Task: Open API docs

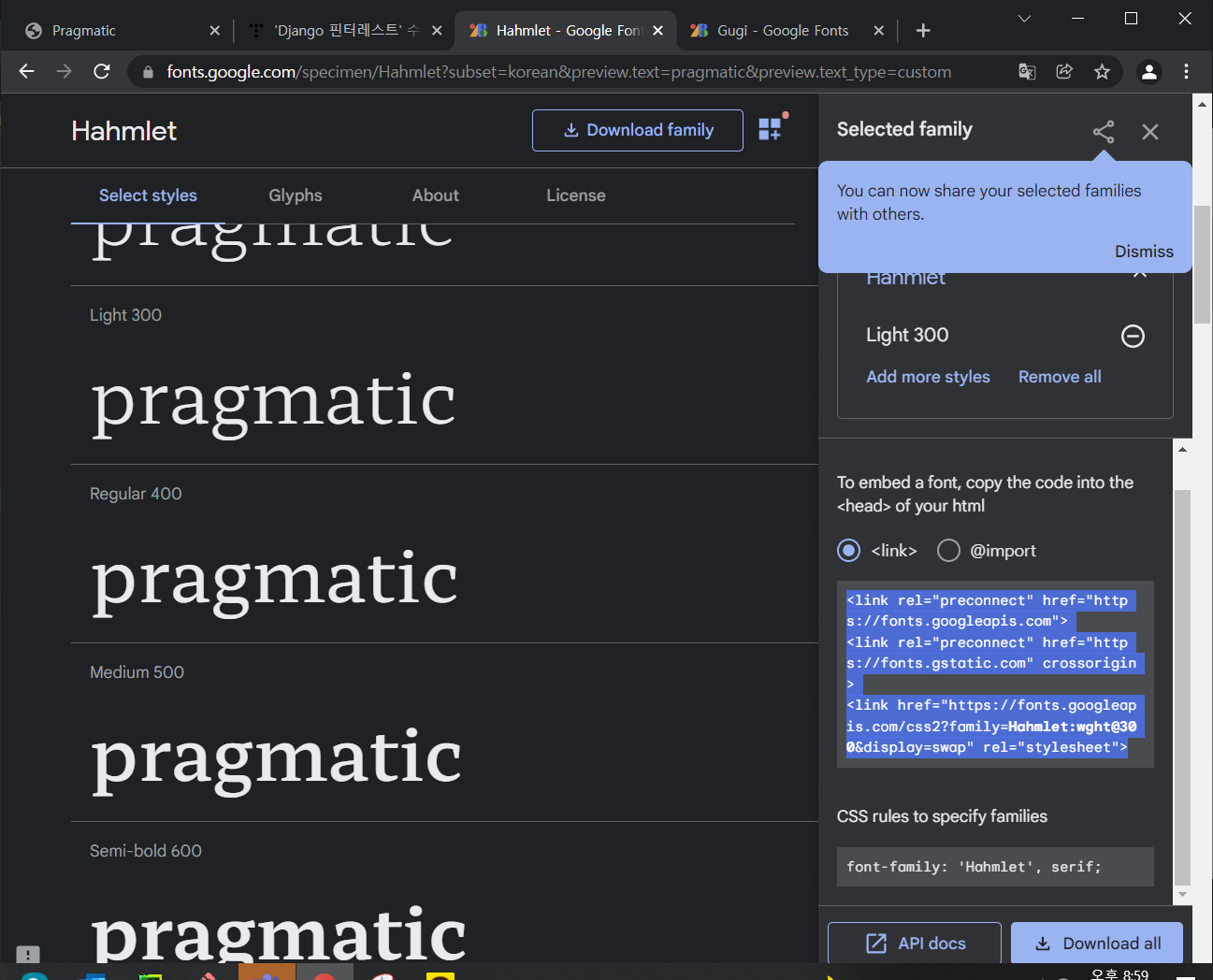Action: pos(915,943)
